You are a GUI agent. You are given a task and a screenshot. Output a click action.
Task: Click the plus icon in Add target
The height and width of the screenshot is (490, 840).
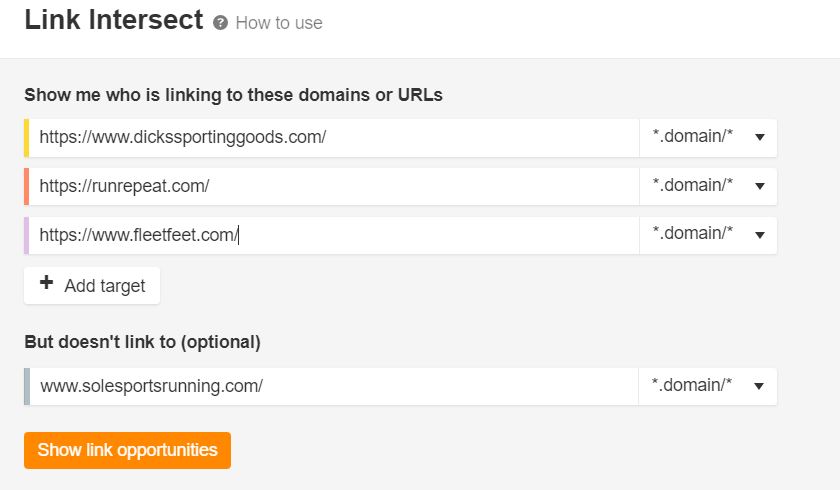click(47, 282)
